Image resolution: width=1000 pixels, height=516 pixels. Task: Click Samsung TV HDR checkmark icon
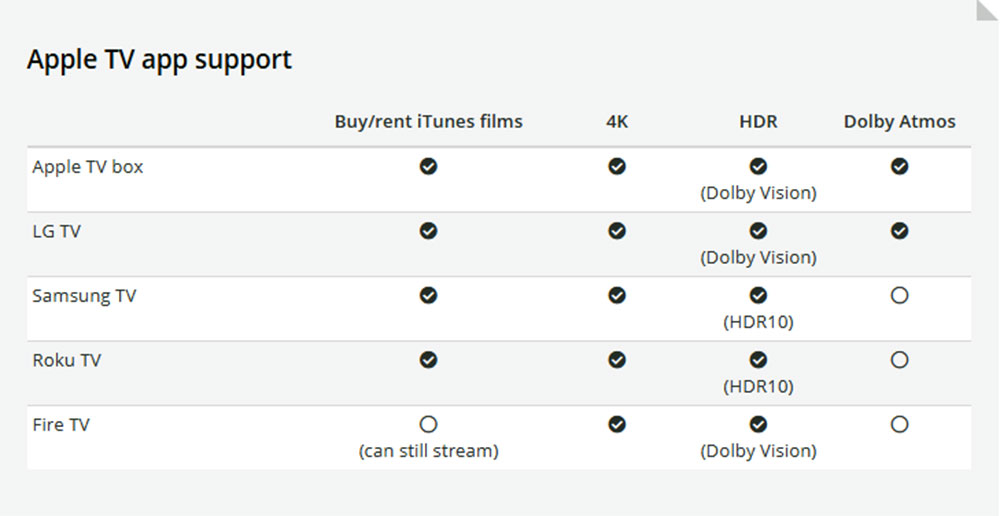pos(758,295)
